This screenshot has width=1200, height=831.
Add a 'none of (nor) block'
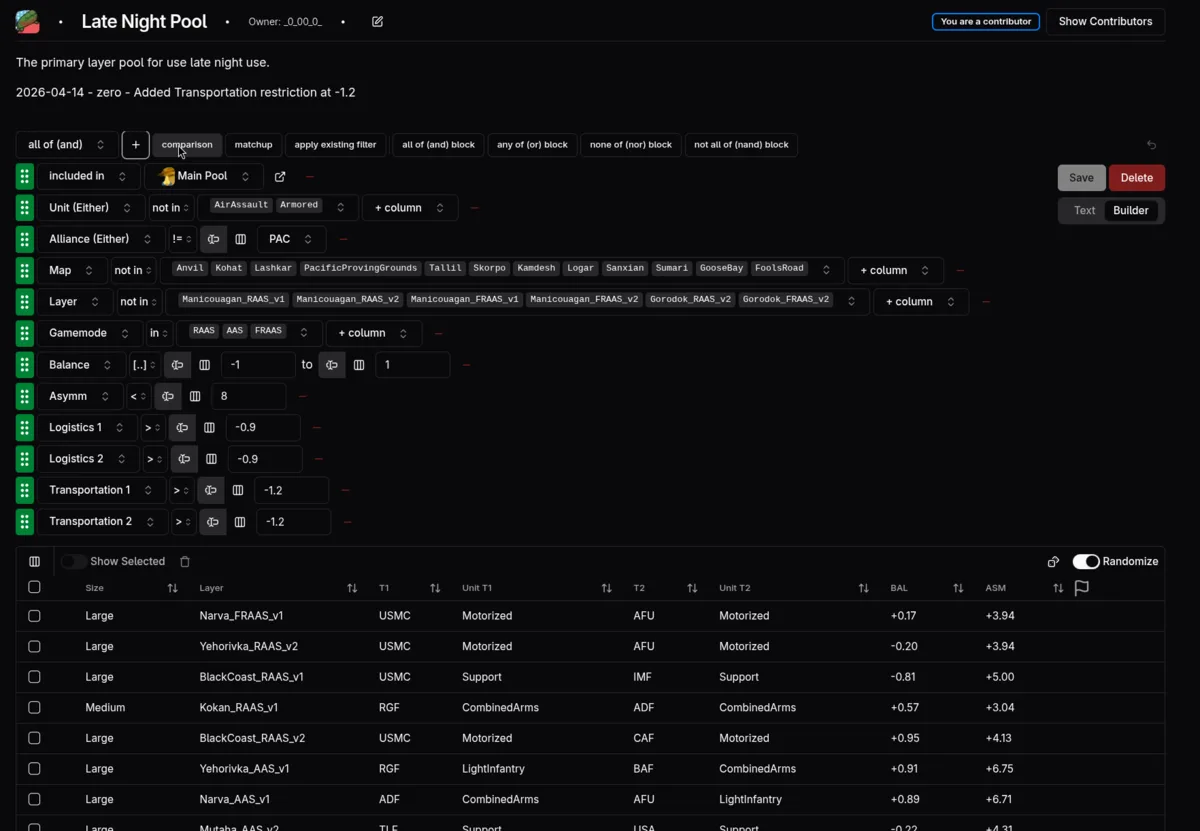pos(631,145)
